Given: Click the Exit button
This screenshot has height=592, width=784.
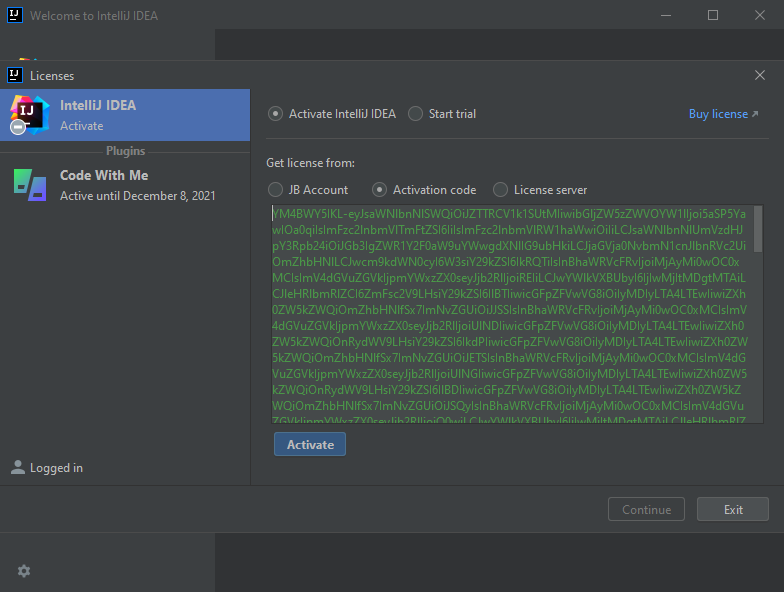Looking at the screenshot, I should [x=733, y=510].
